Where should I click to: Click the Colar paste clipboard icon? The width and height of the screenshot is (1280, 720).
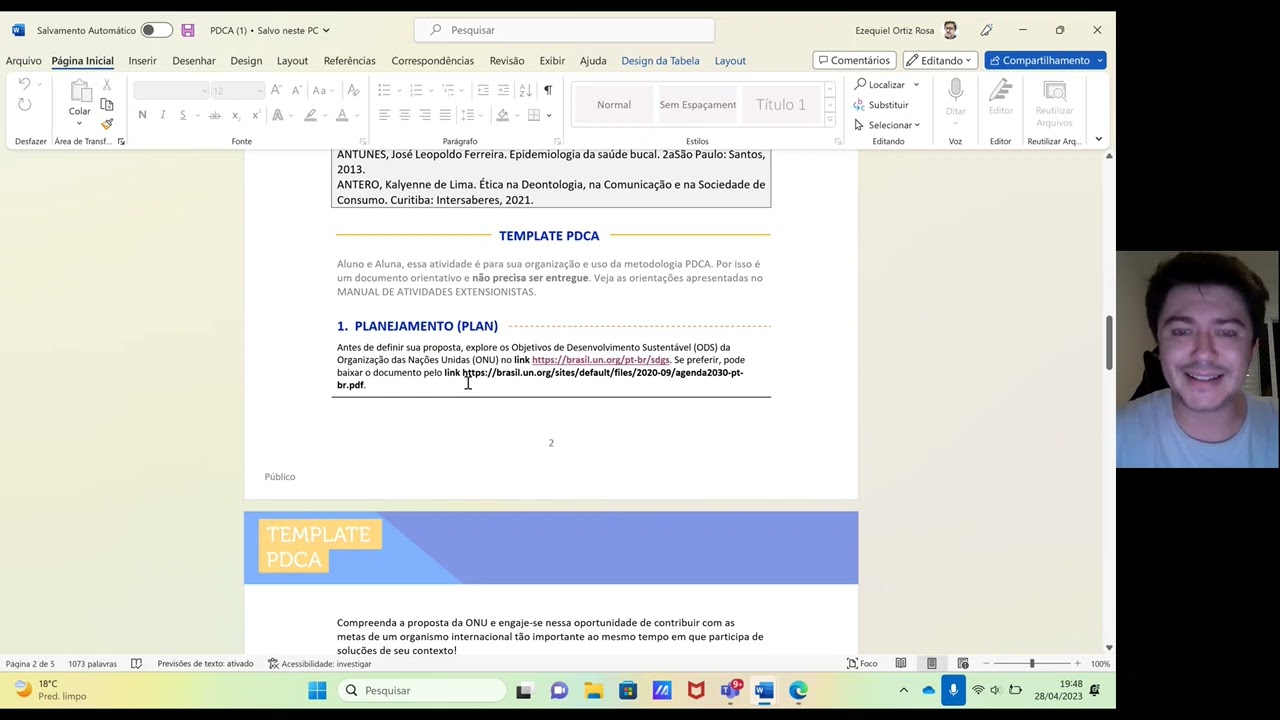pos(80,91)
